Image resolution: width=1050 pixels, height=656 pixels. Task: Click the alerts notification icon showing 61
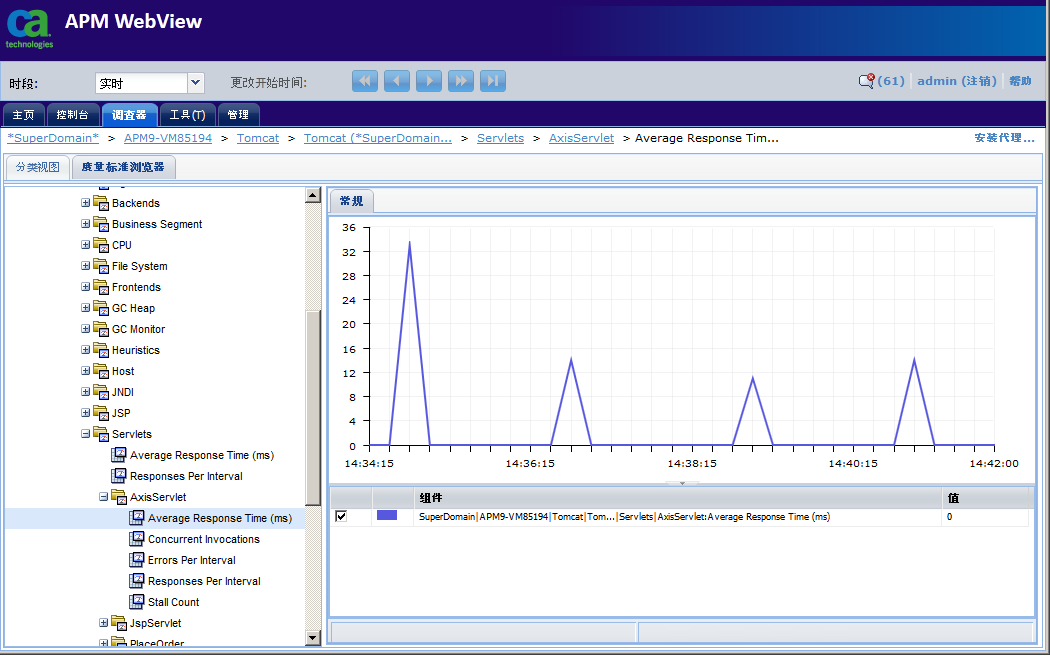[x=867, y=81]
